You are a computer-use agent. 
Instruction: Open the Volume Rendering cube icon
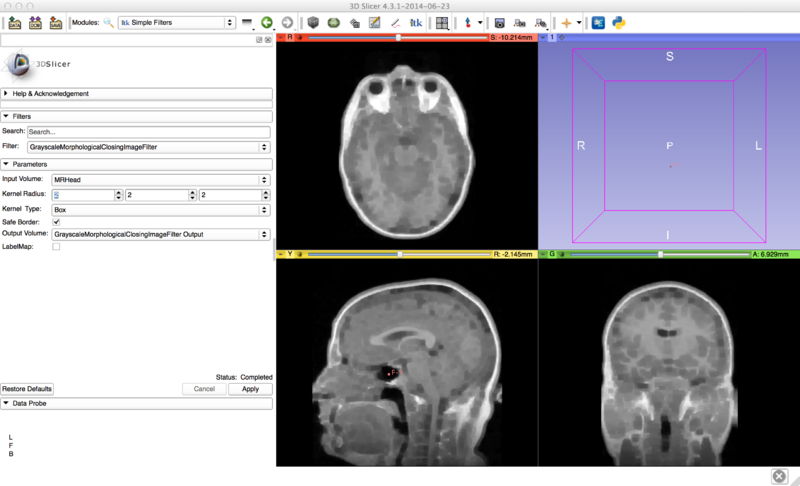(313, 22)
